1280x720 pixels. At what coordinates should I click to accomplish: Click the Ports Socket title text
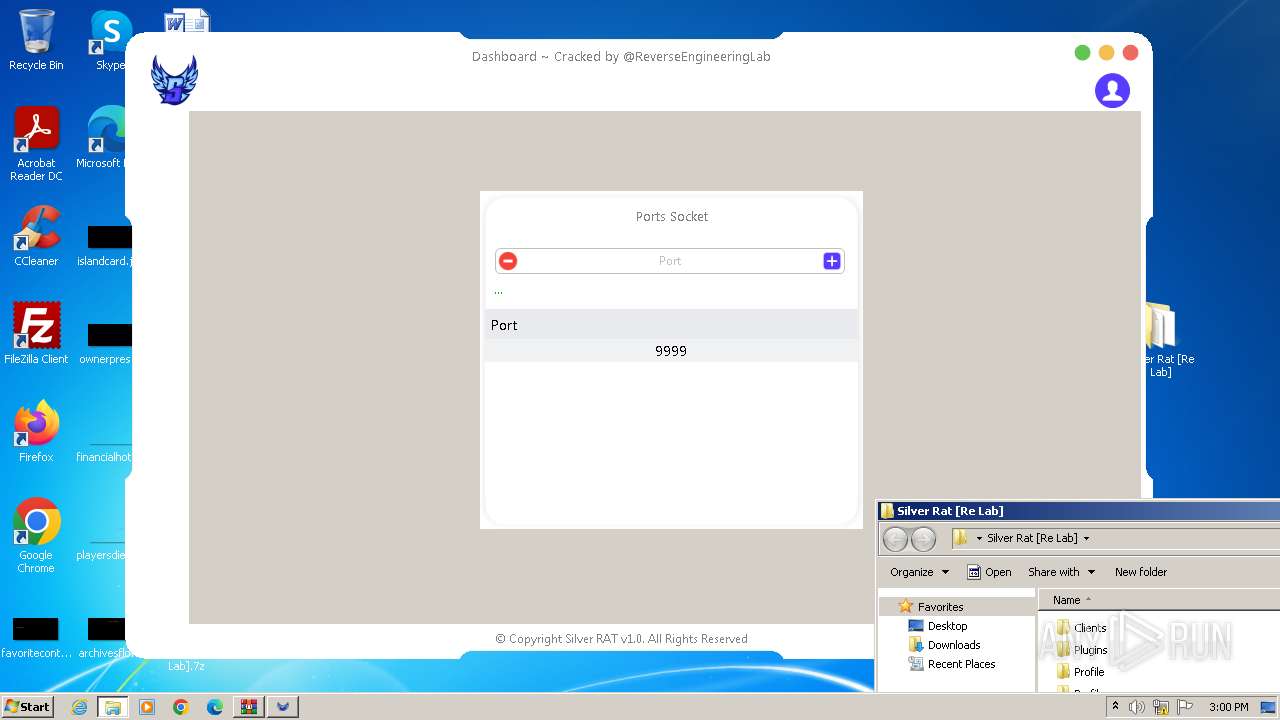672,216
